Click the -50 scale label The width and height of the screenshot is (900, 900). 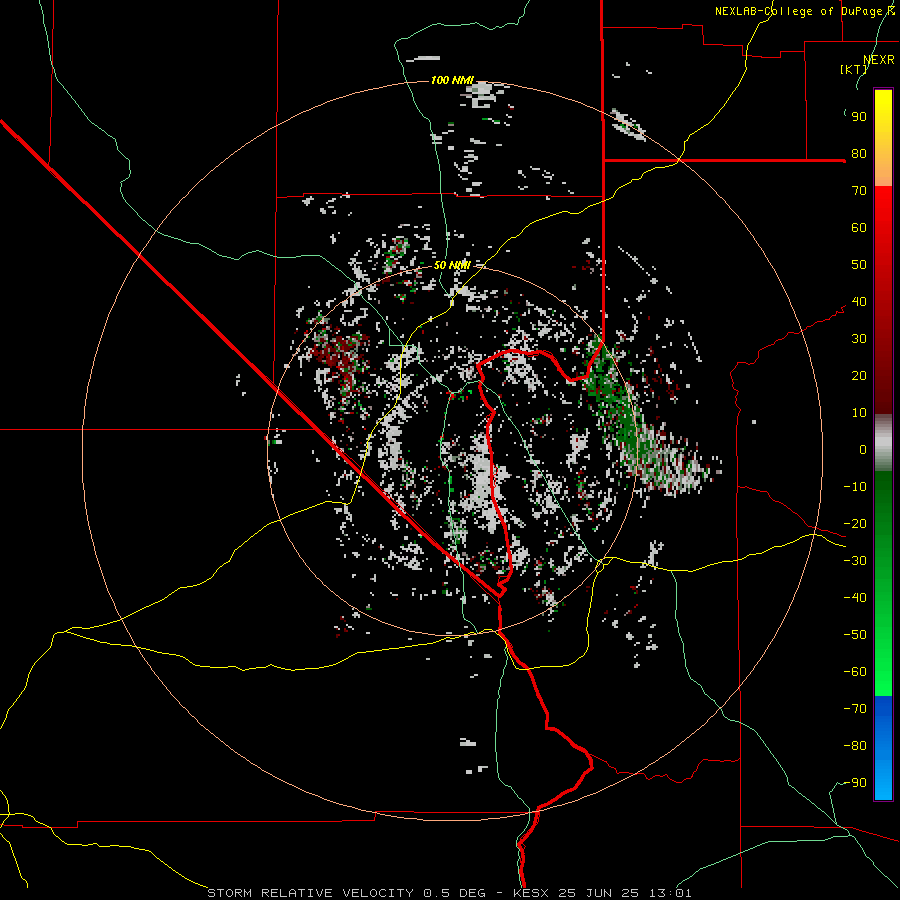[x=855, y=635]
